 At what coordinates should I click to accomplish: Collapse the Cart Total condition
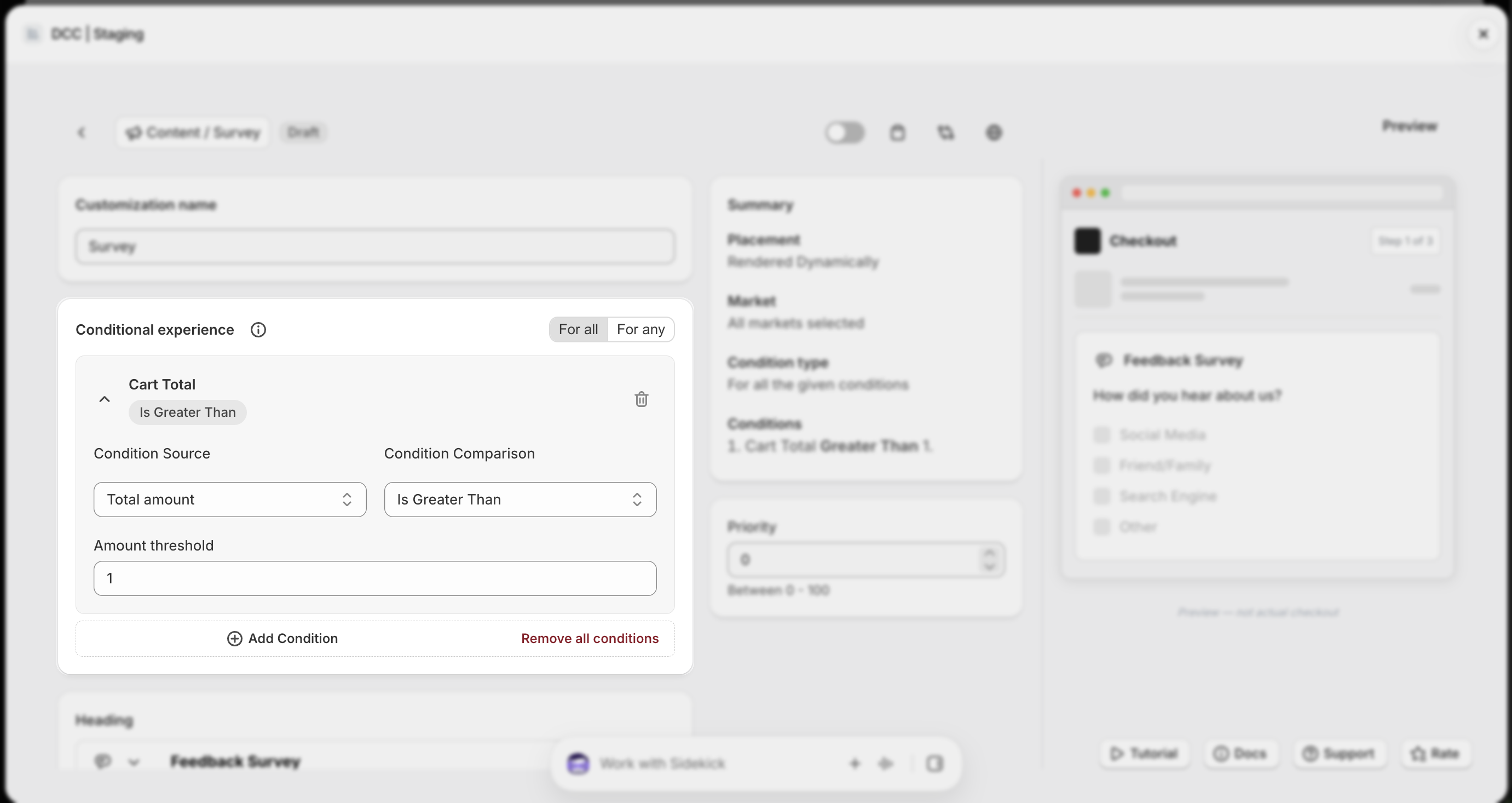[x=105, y=399]
